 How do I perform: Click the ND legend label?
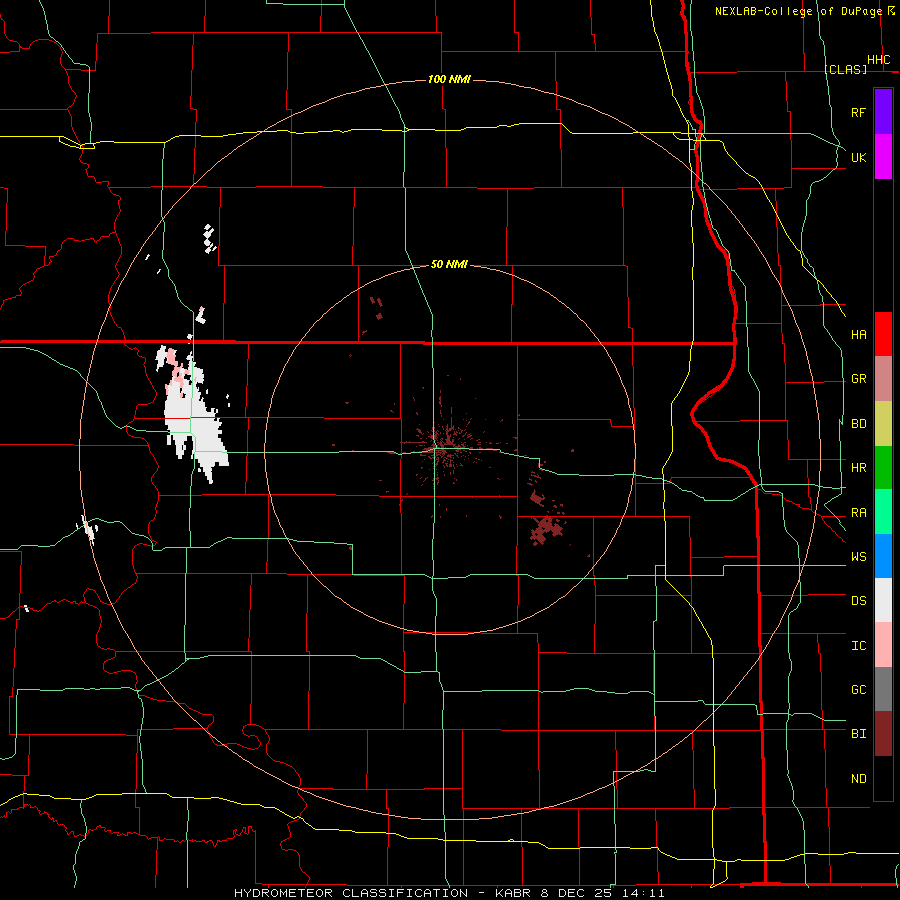(x=858, y=779)
